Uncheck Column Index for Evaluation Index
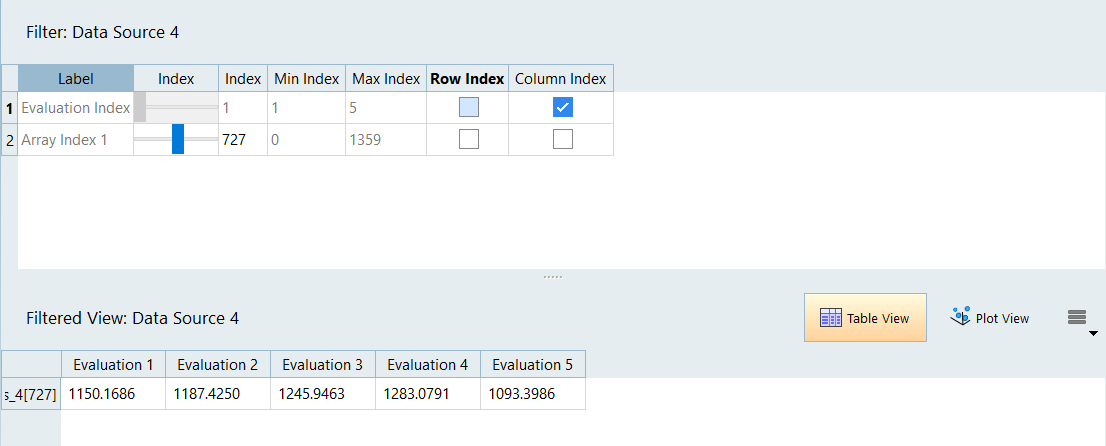Viewport: 1106px width, 446px height. 562,108
